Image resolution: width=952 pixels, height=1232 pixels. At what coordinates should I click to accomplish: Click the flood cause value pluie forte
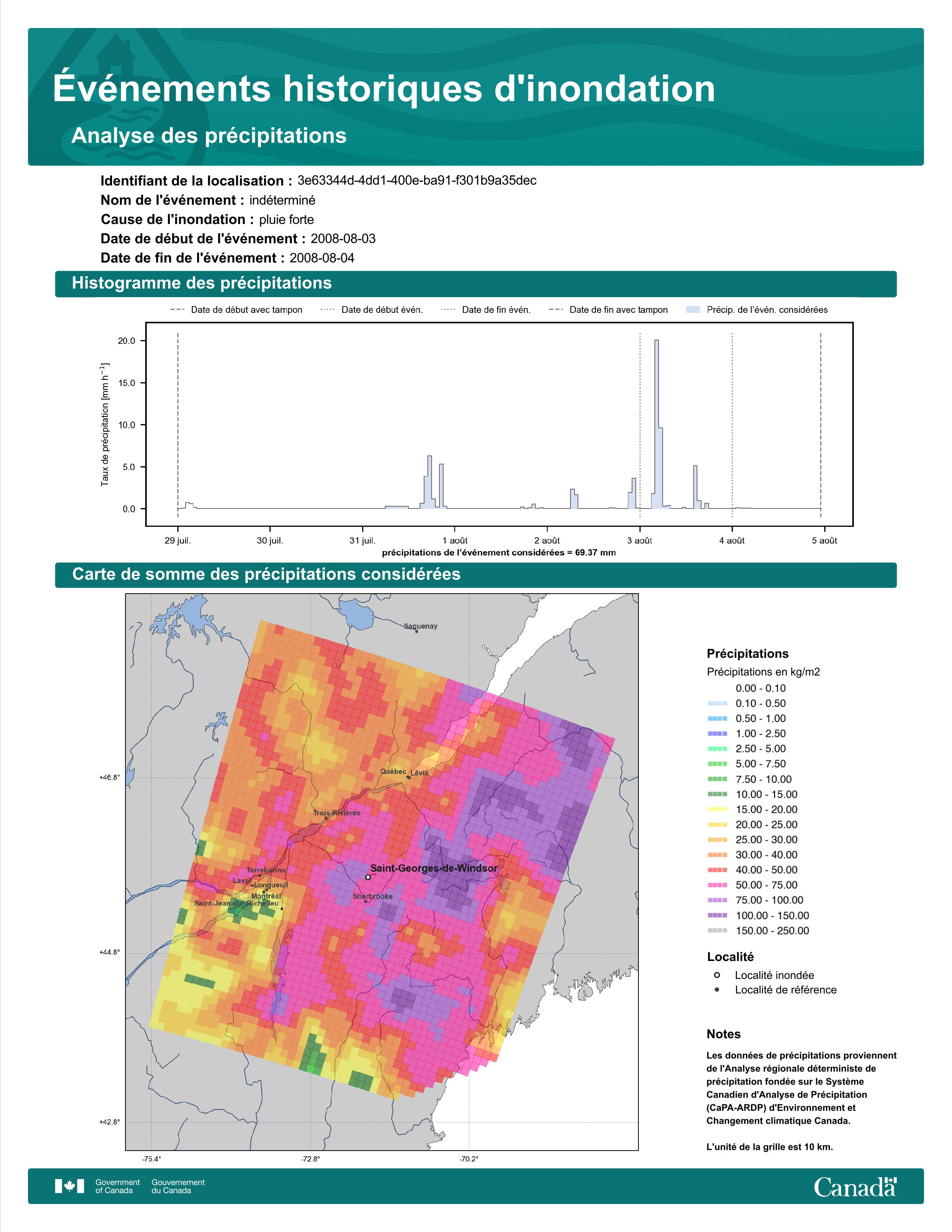[286, 220]
